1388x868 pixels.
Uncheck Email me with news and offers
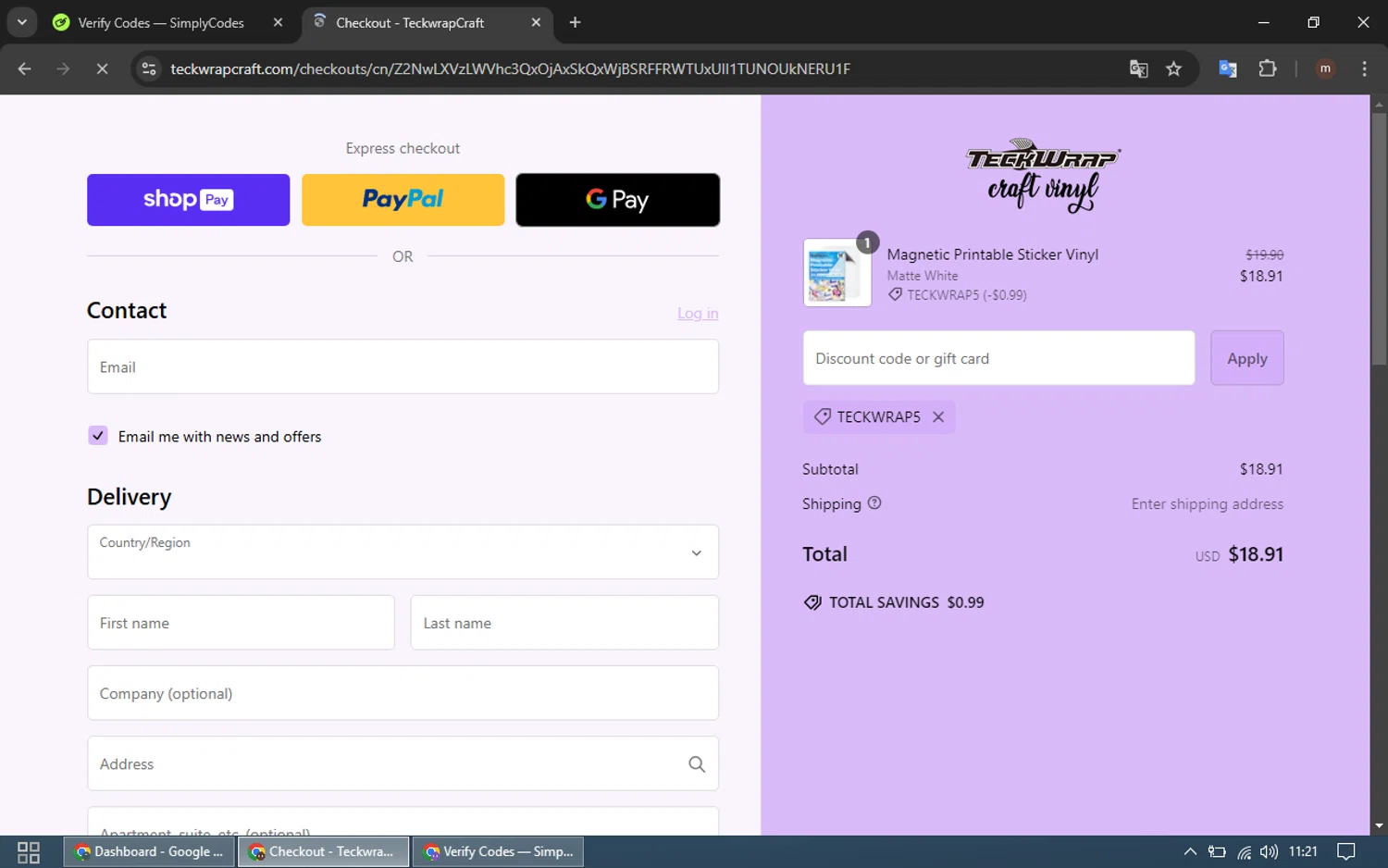point(98,436)
